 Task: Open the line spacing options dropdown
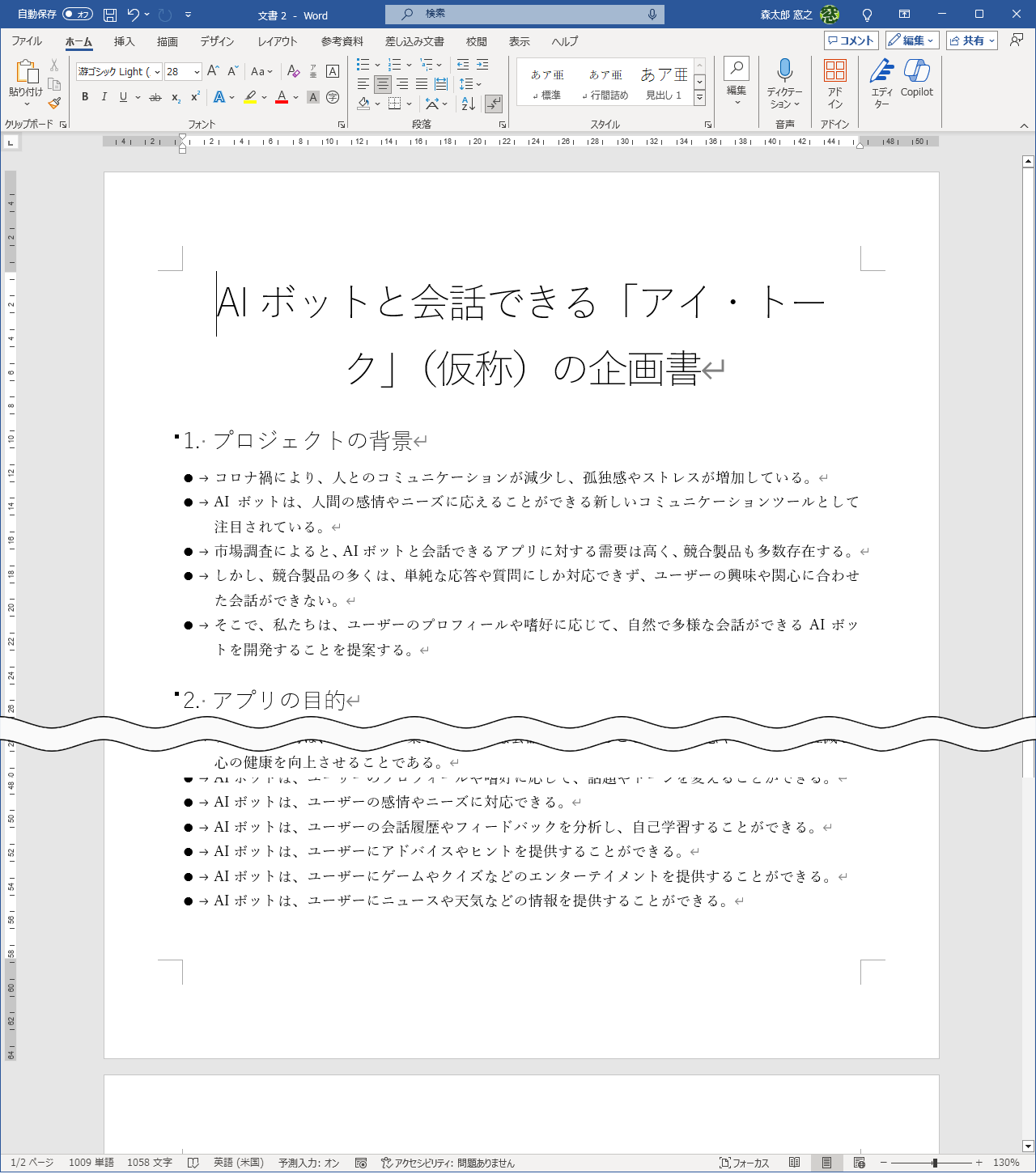pyautogui.click(x=478, y=84)
